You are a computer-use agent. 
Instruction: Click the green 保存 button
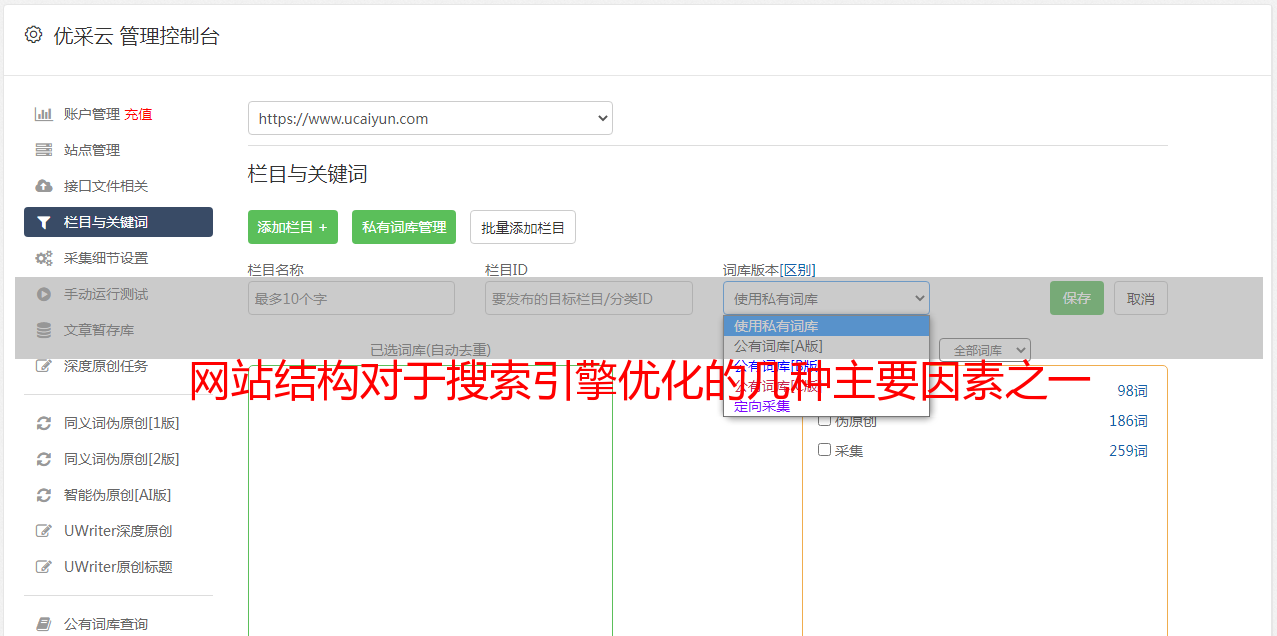click(1077, 298)
